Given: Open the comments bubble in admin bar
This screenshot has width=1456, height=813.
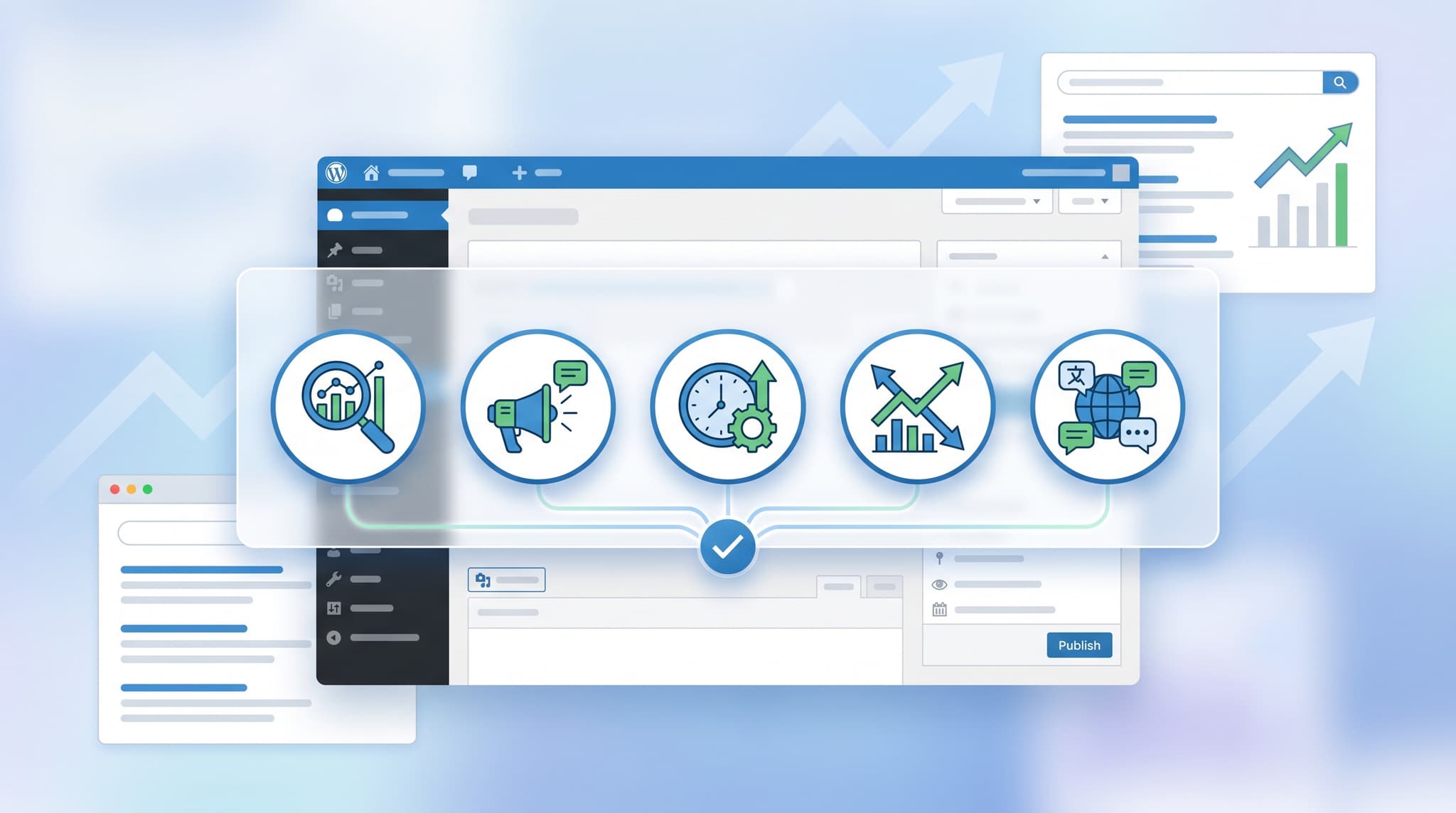Looking at the screenshot, I should 469,172.
